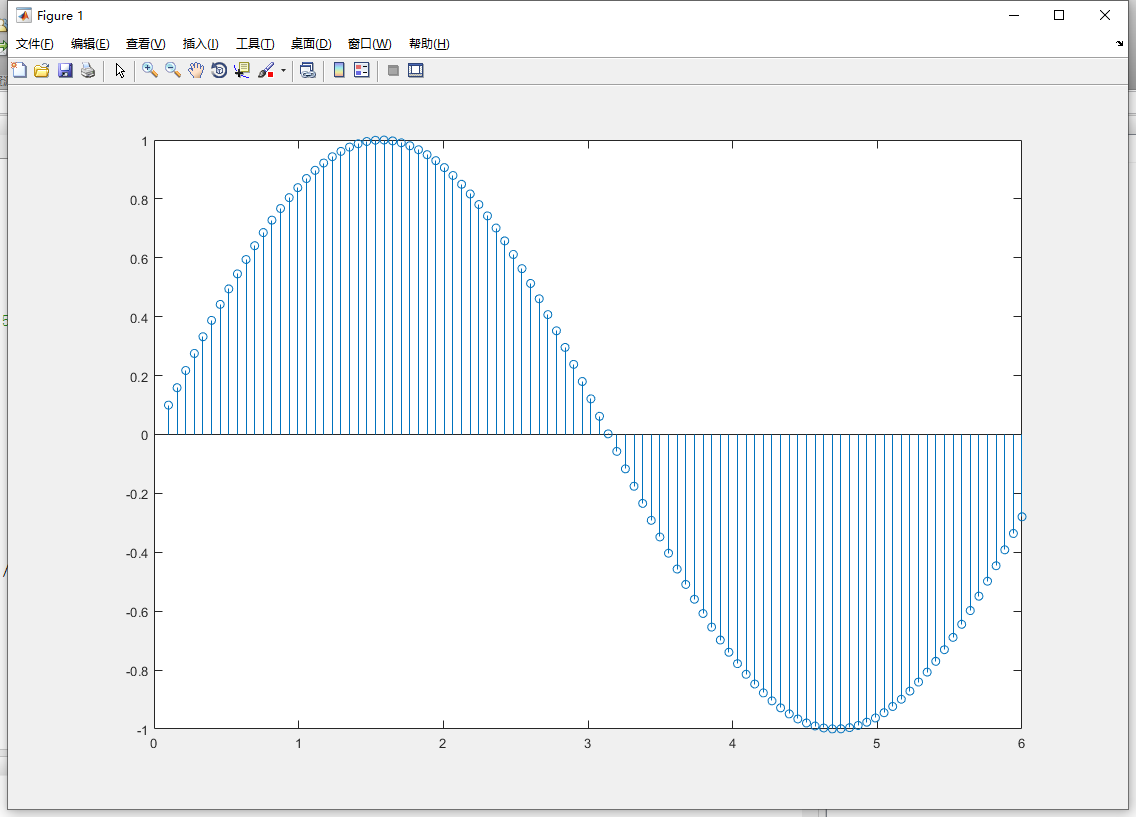Open the 查看(V) menu
1136x817 pixels.
146,43
